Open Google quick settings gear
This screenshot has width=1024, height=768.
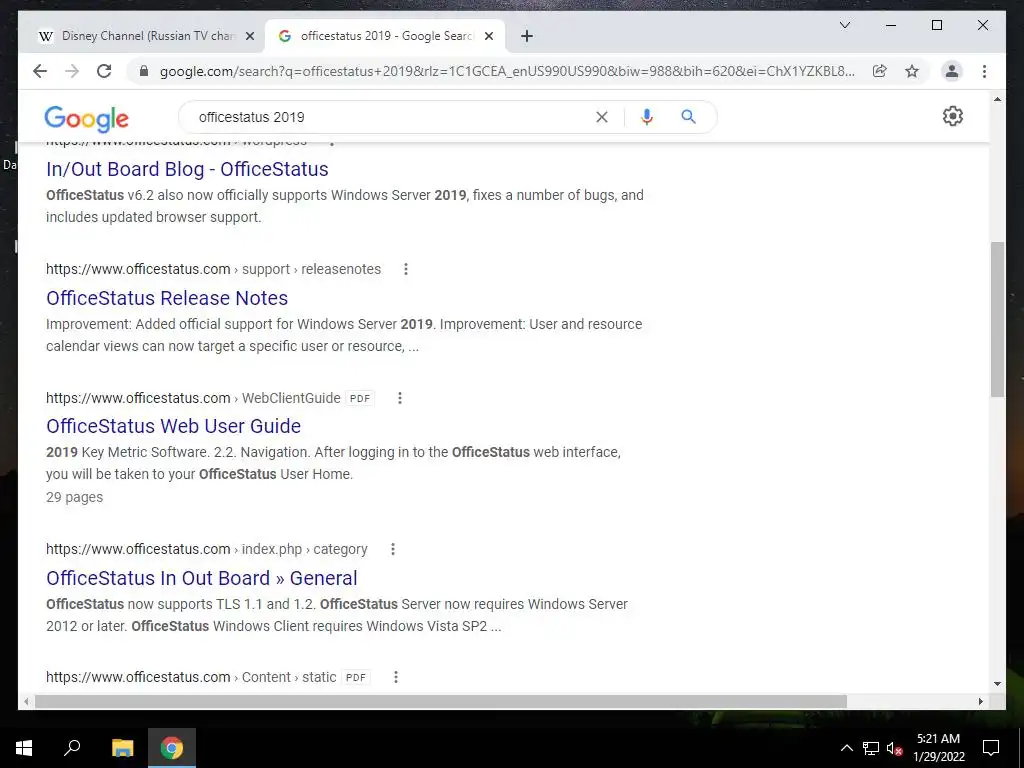coord(952,116)
